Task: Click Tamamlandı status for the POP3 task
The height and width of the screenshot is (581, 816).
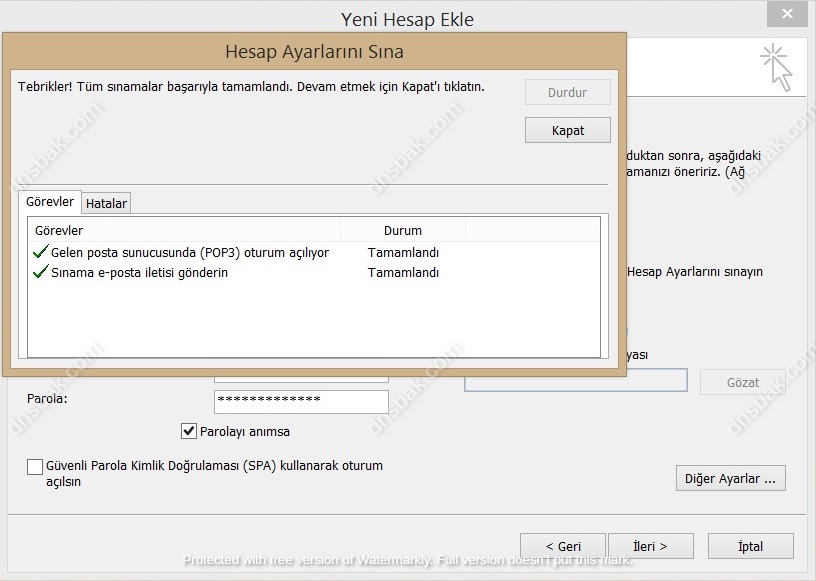Action: tap(403, 252)
